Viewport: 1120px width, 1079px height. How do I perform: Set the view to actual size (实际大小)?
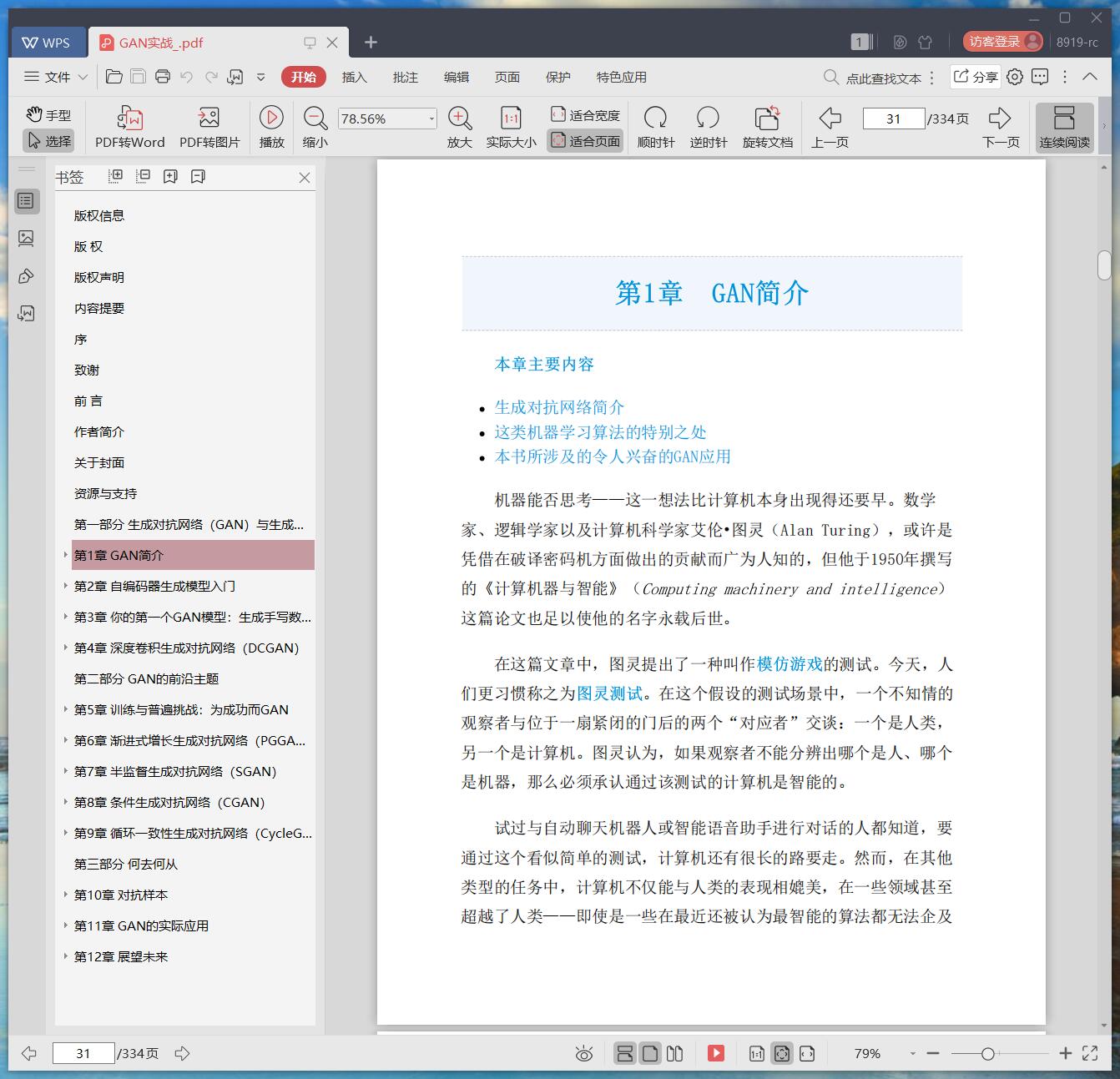tap(511, 128)
